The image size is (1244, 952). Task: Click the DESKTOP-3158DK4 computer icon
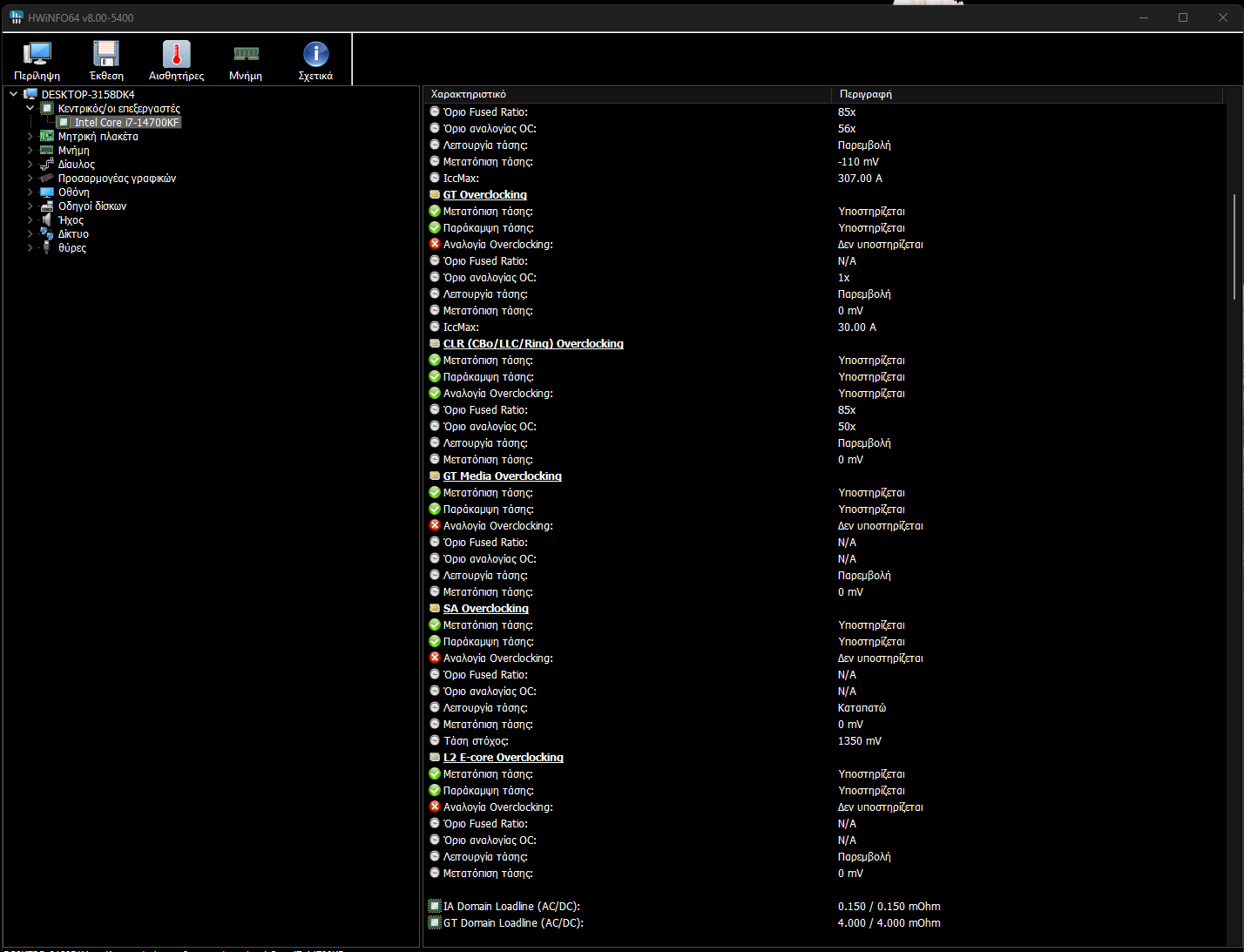point(30,94)
